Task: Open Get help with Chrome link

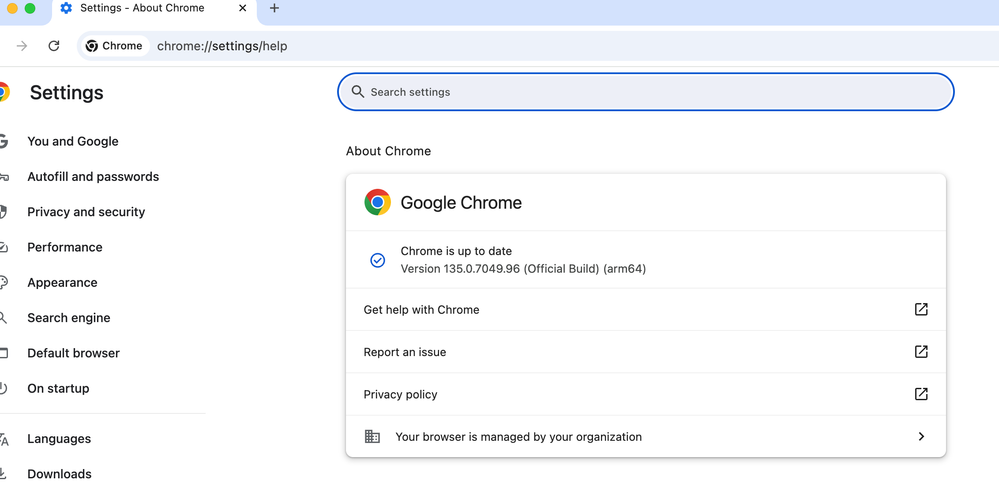Action: [645, 310]
